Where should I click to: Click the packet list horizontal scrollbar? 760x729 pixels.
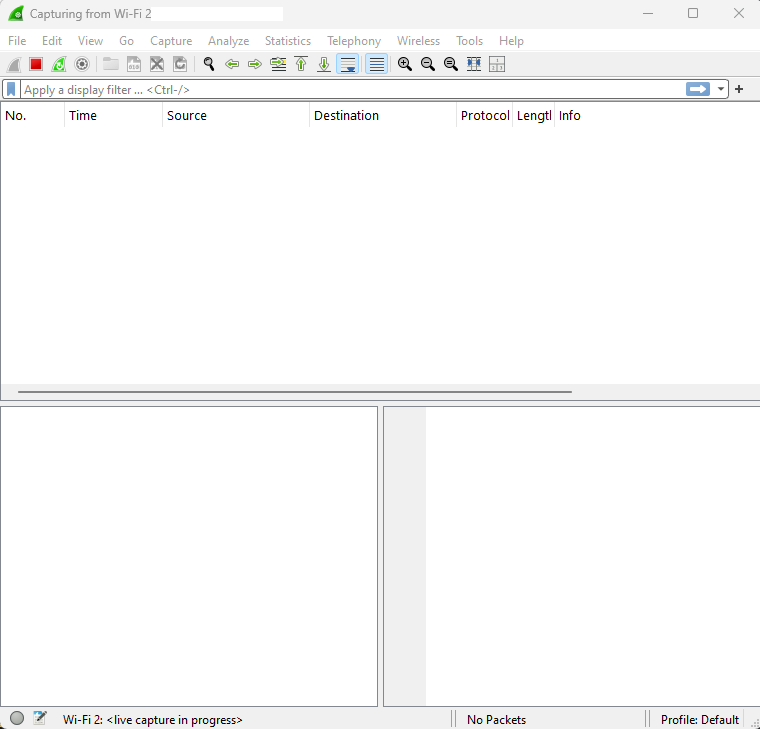[x=295, y=392]
